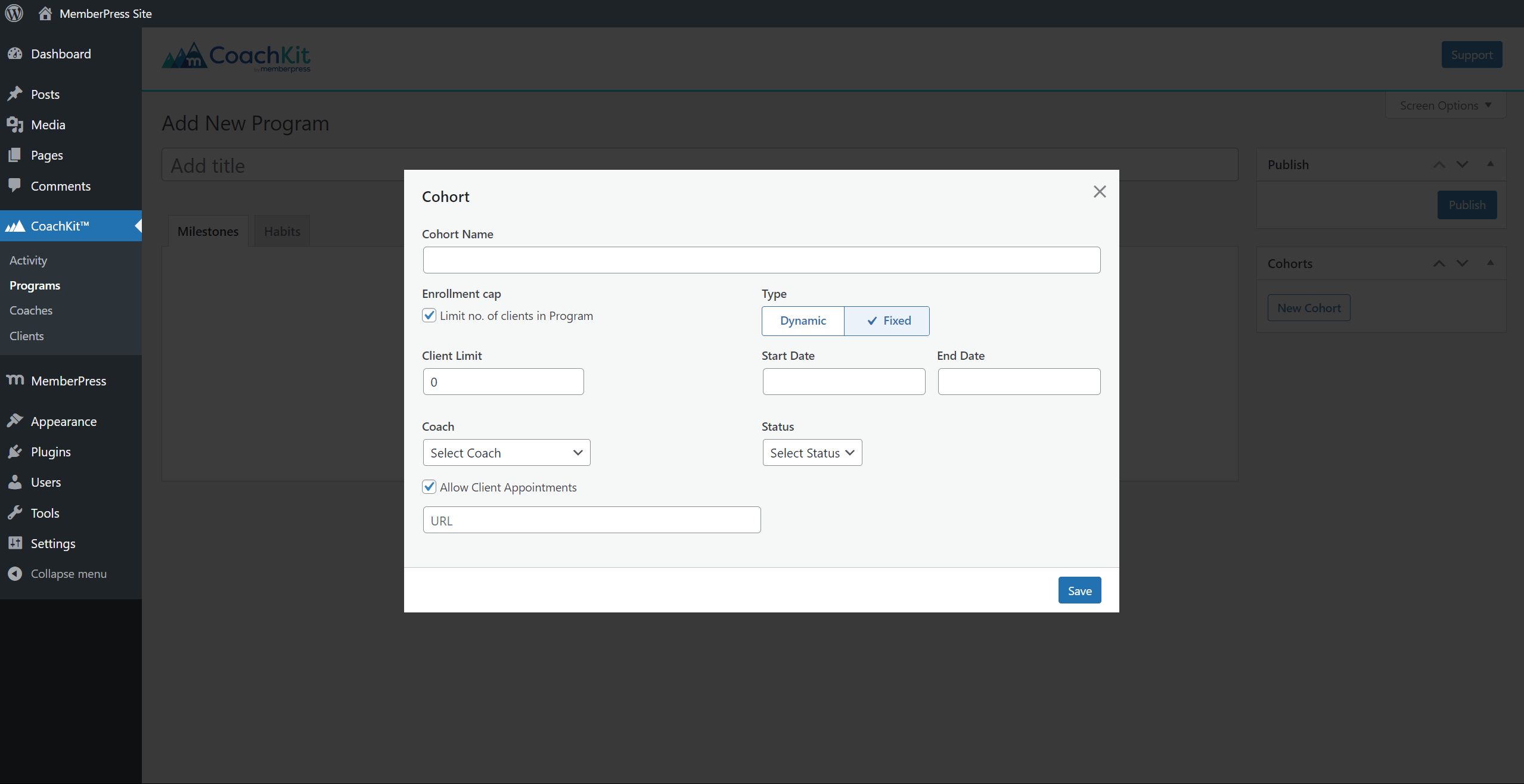1524x784 pixels.
Task: Navigate to the Milestones tab
Action: (208, 230)
